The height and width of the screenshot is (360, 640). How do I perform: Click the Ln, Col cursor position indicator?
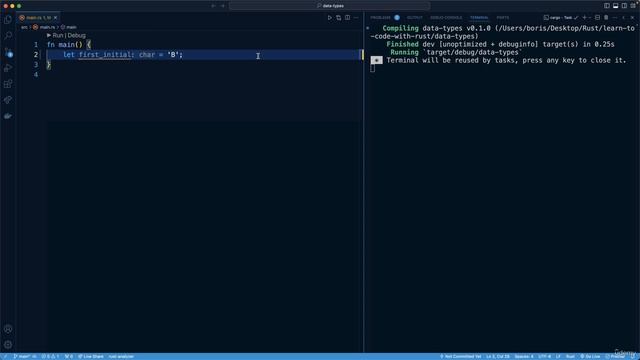pyautogui.click(x=498, y=356)
